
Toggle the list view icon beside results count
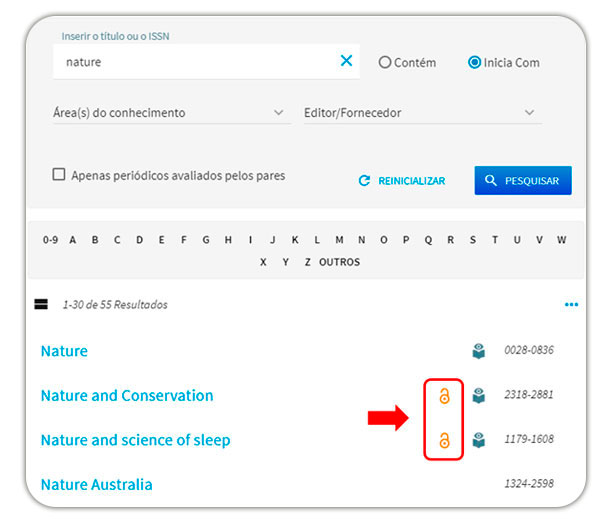tap(41, 305)
